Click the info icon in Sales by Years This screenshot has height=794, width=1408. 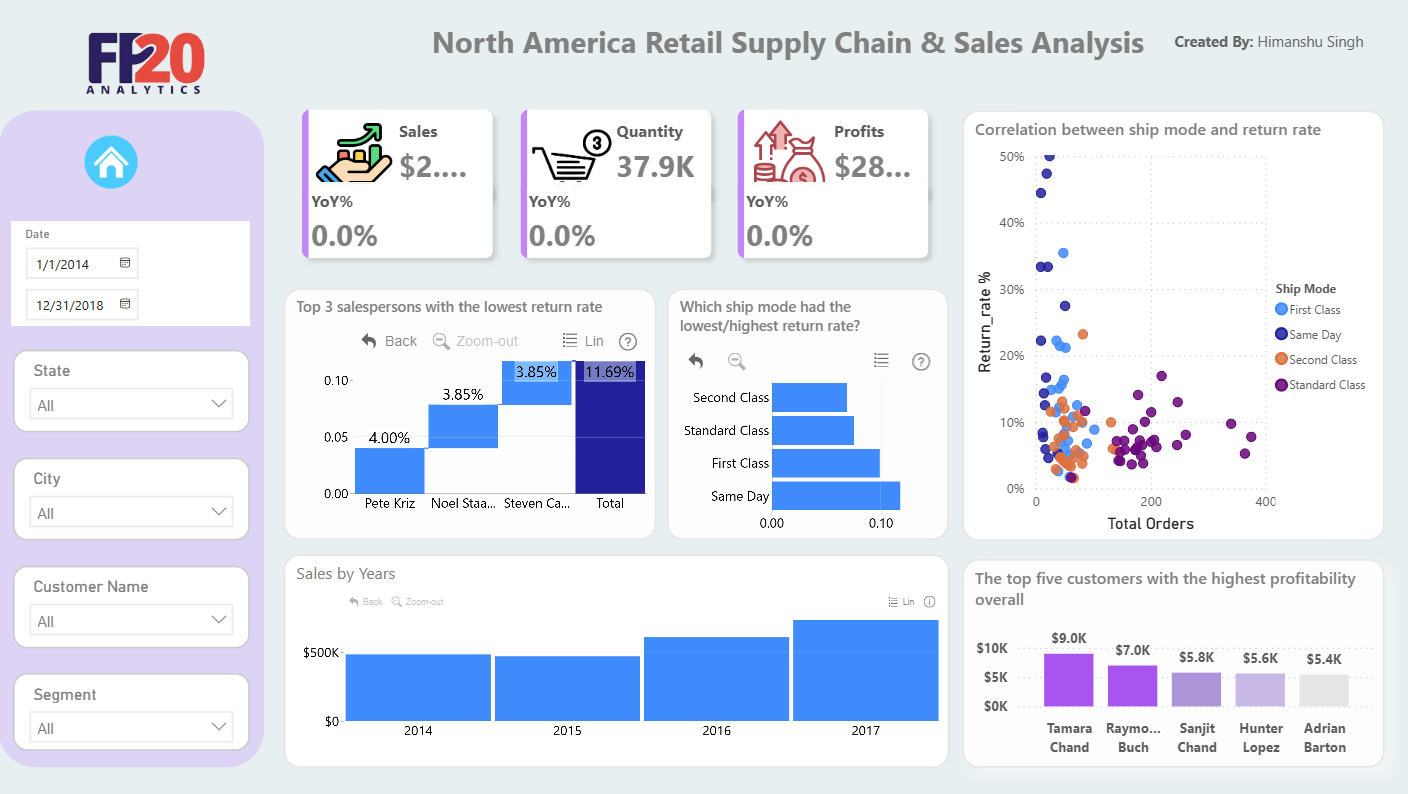point(929,602)
